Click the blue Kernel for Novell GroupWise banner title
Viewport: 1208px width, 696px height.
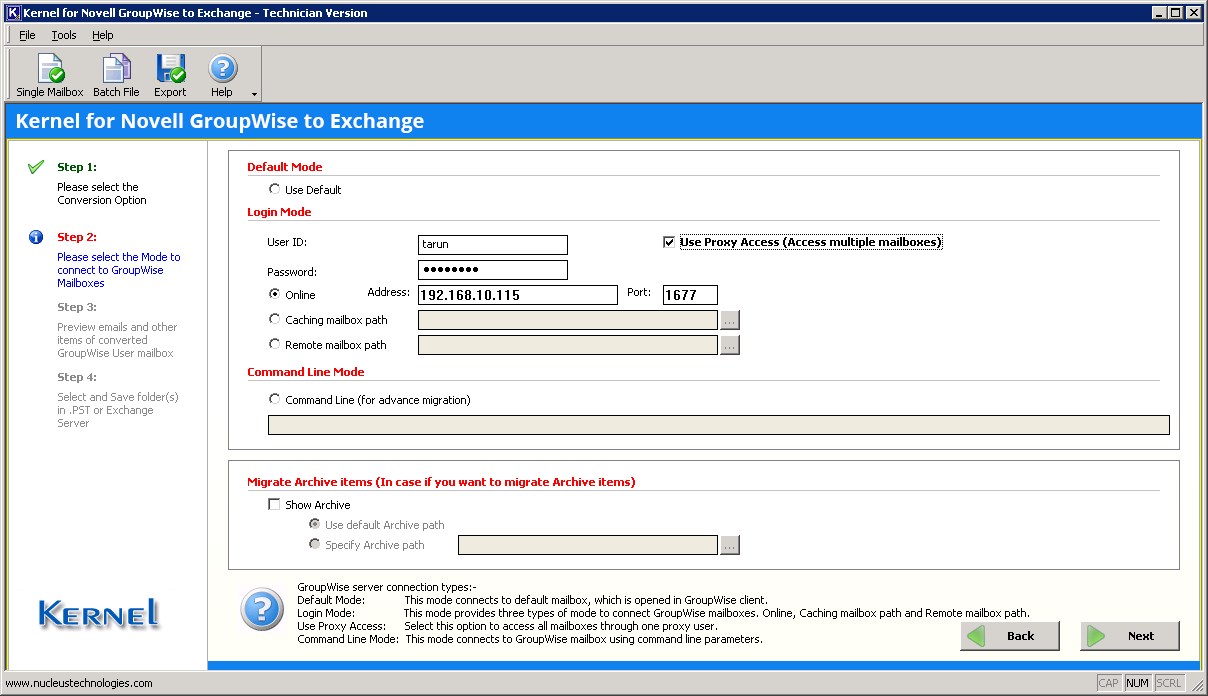click(220, 121)
